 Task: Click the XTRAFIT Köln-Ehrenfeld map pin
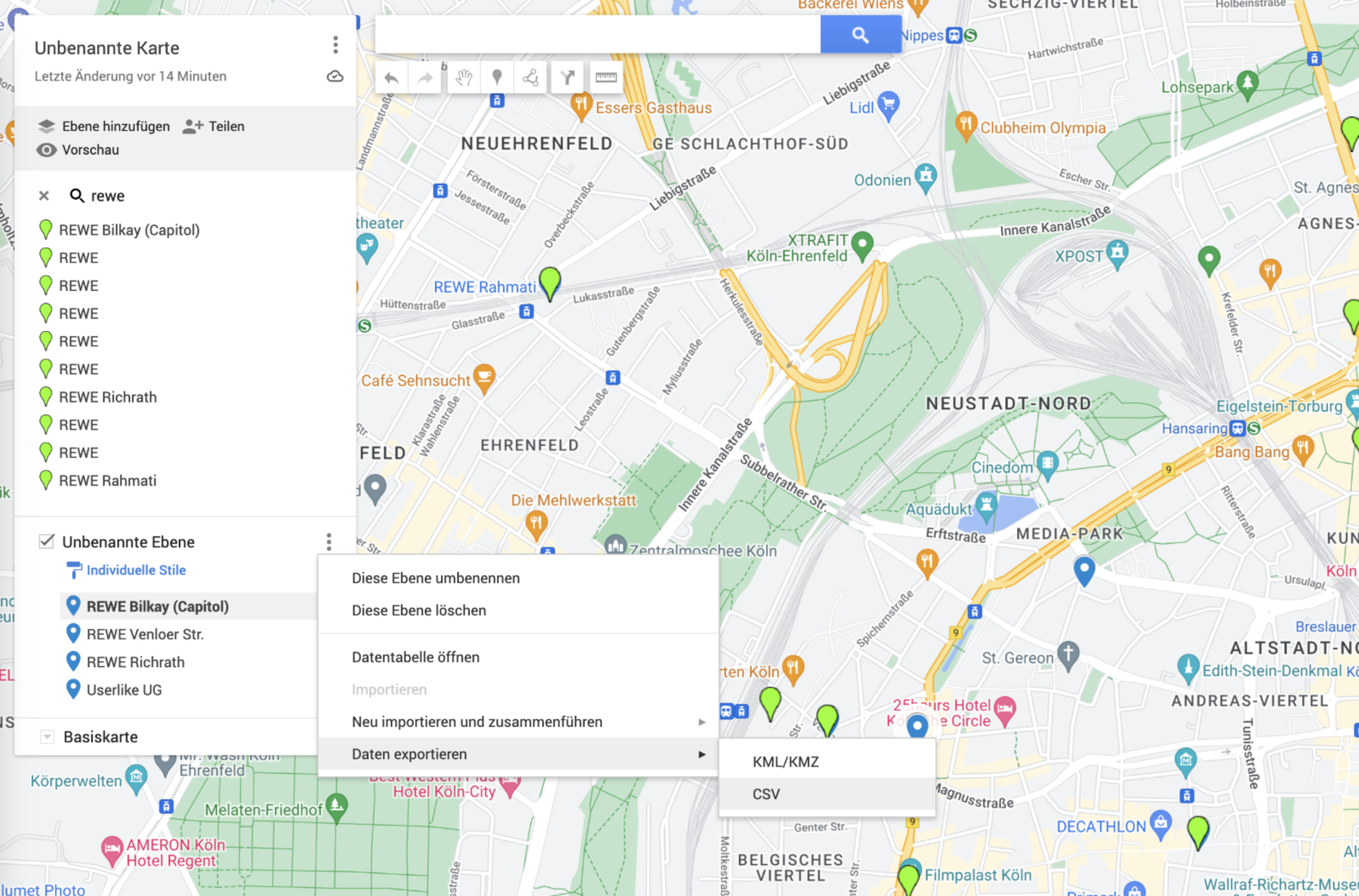(862, 246)
